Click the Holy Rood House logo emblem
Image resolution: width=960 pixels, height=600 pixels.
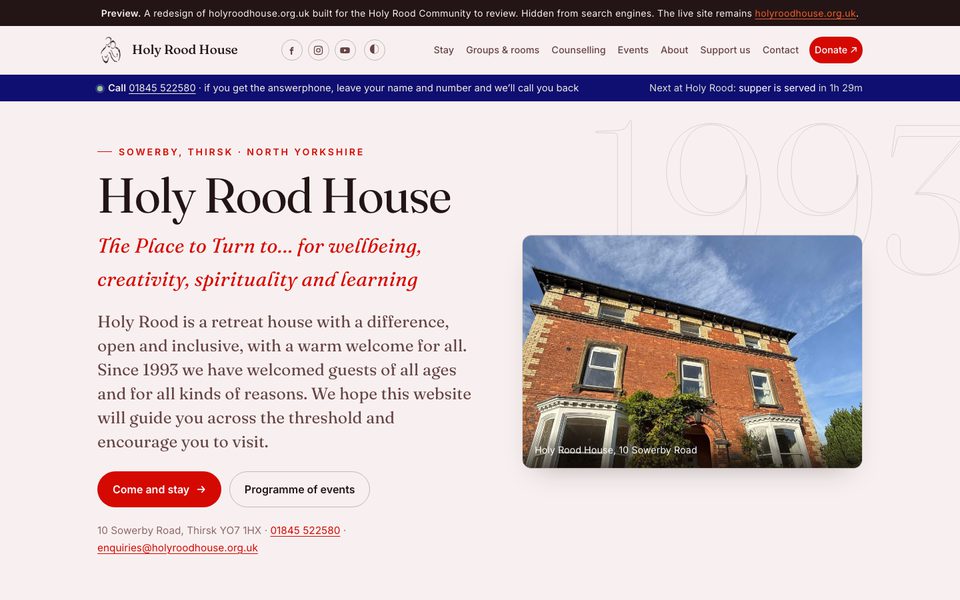(x=111, y=50)
